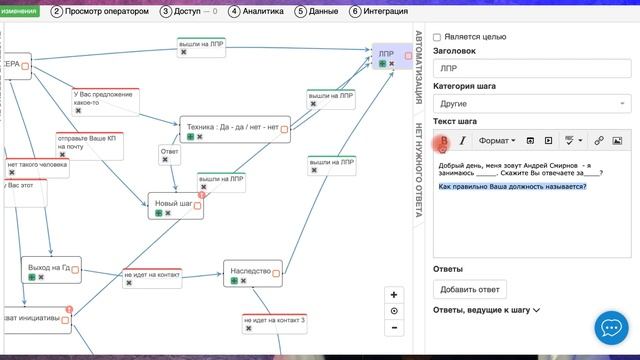Select the 'нет такого человека' answer box

[x=37, y=168]
